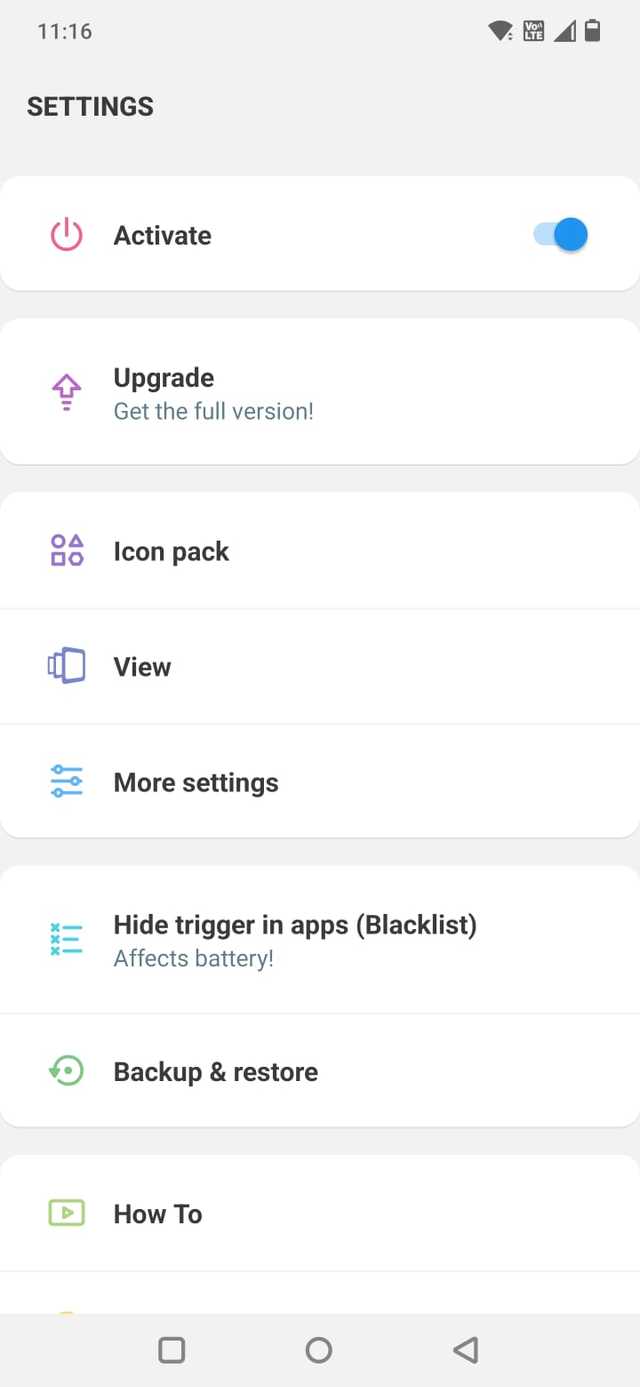Image resolution: width=640 pixels, height=1387 pixels.
Task: Open the How To guide
Action: [x=158, y=1214]
